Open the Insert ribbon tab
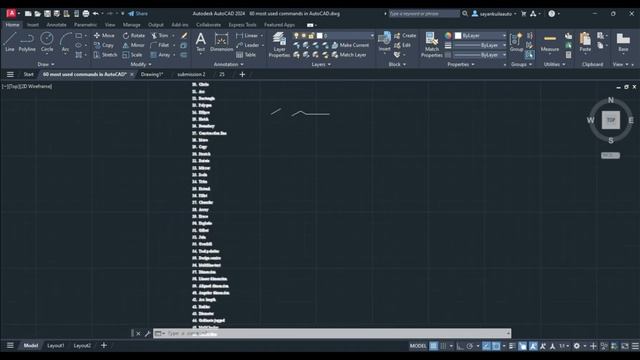This screenshot has height=360, width=640. tap(33, 25)
